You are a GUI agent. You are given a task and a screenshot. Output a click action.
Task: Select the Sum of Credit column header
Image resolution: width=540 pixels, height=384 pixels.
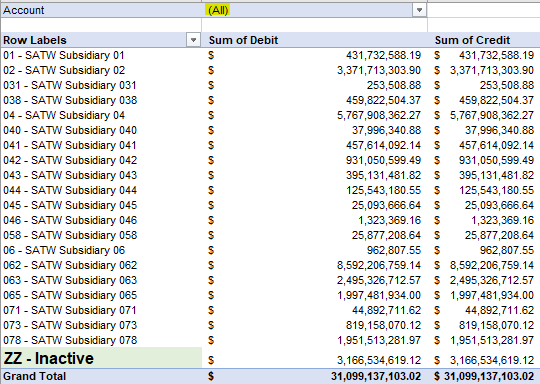pos(472,40)
